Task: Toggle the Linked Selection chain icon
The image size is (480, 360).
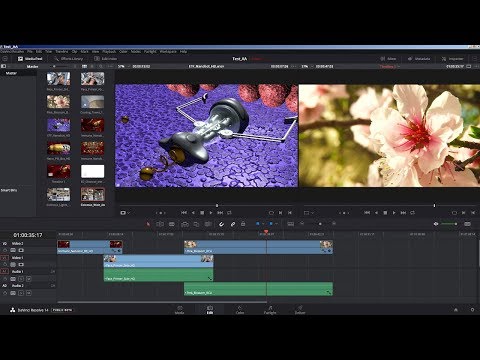Action: click(x=233, y=224)
